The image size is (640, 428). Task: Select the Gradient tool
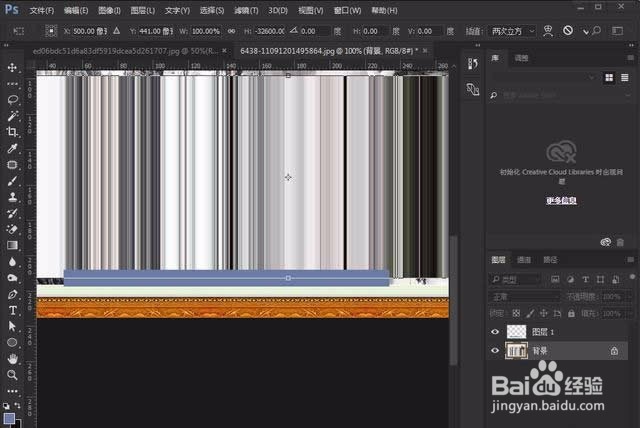pos(12,245)
